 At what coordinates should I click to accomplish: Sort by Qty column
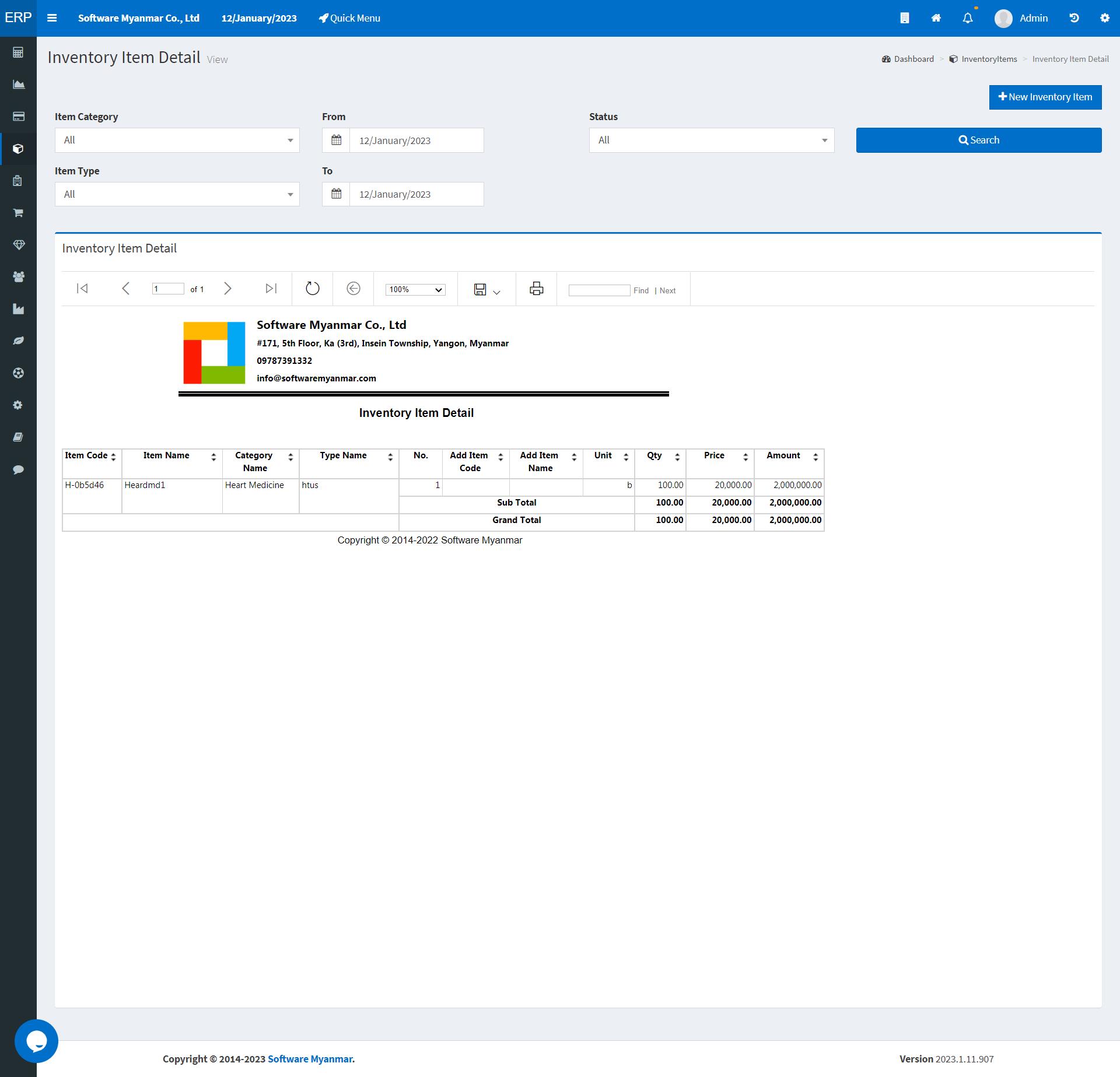tap(677, 457)
